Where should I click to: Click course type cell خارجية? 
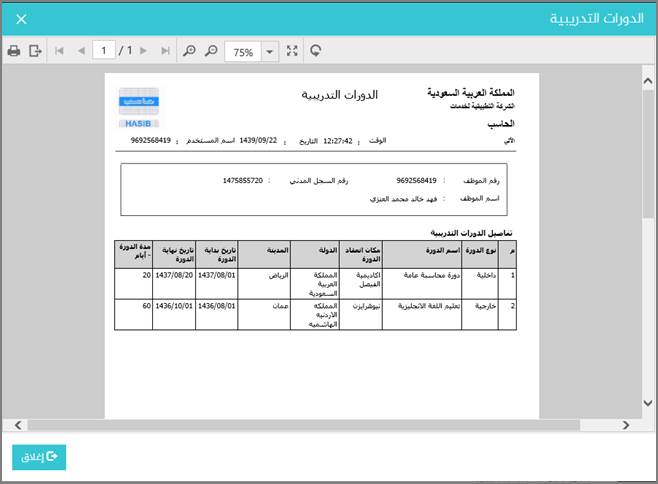480,314
